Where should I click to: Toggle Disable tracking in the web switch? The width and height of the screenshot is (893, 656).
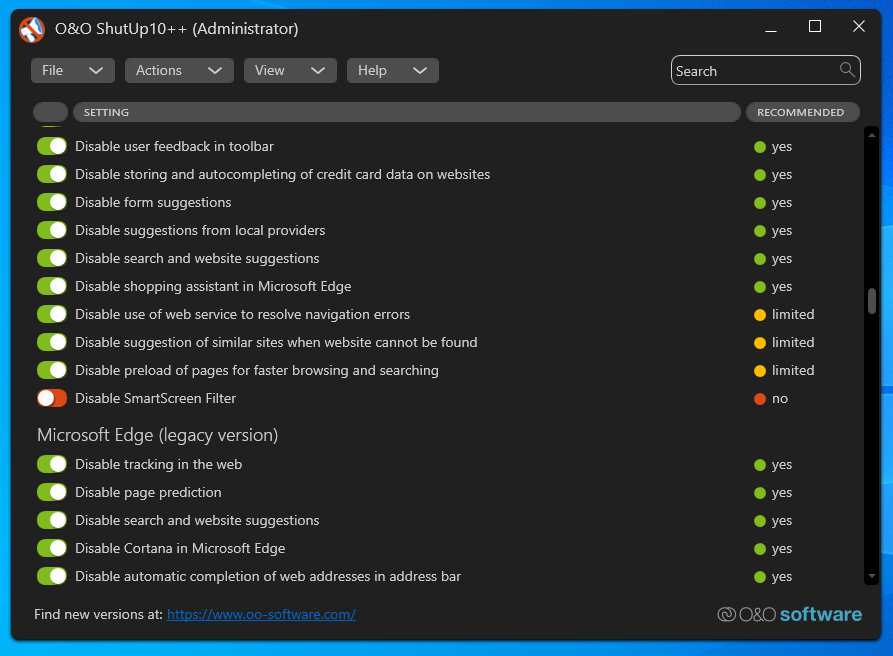coord(52,464)
